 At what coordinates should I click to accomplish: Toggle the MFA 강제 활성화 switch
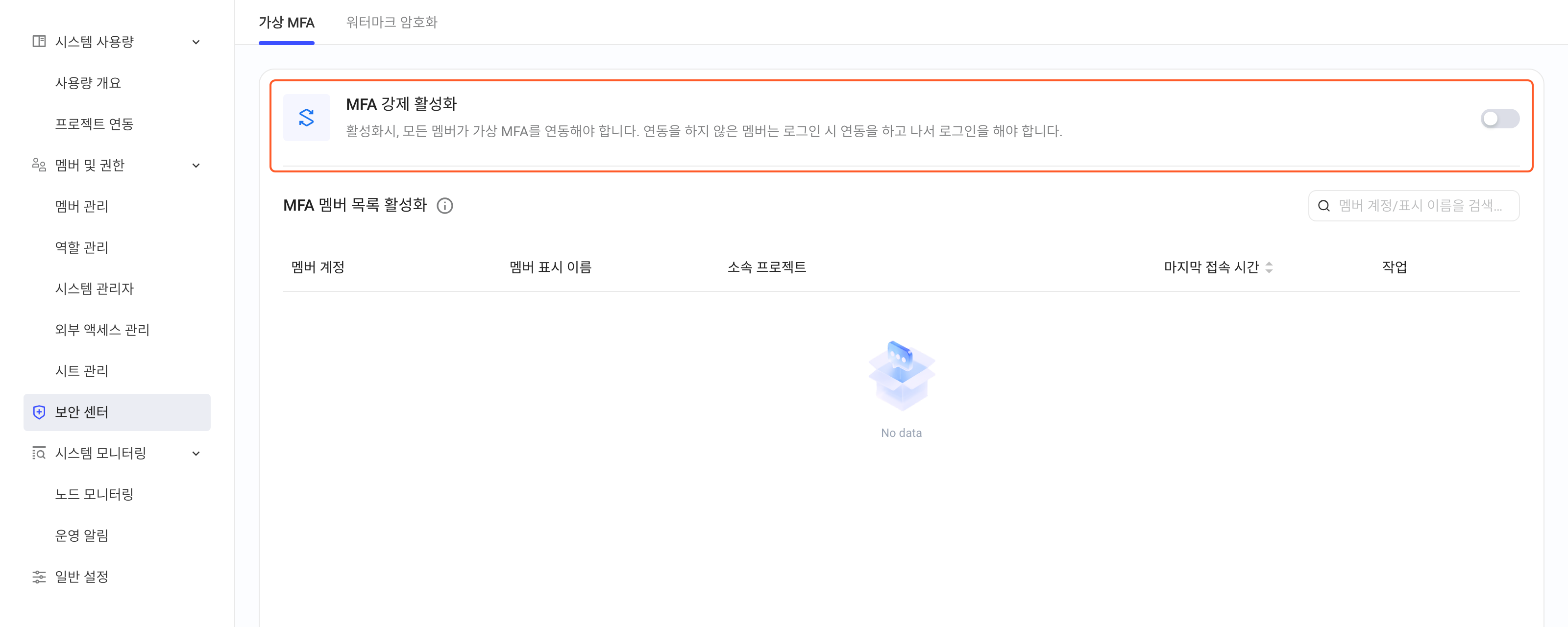[x=1500, y=119]
